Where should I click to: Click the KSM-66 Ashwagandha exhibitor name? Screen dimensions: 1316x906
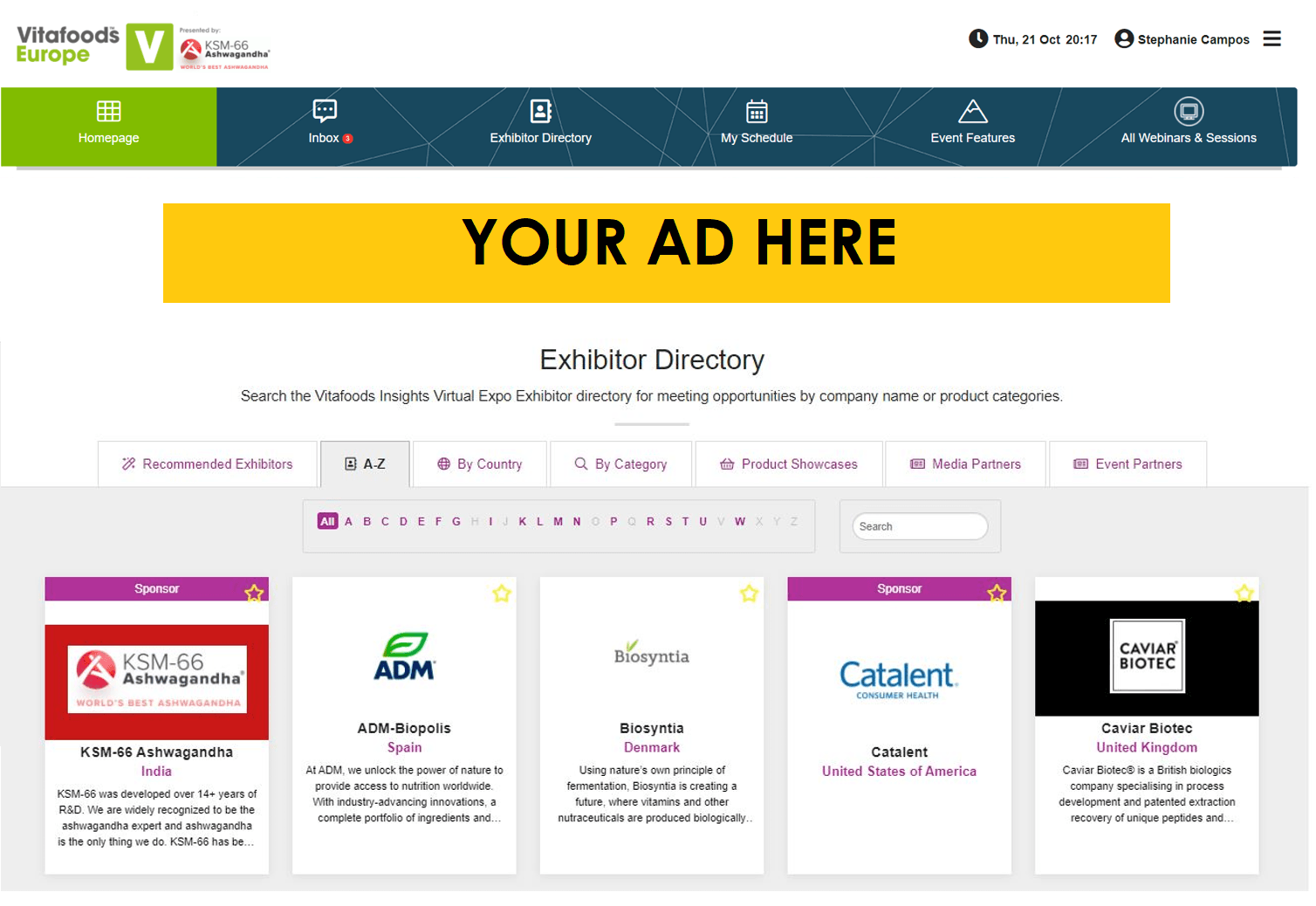(x=157, y=752)
